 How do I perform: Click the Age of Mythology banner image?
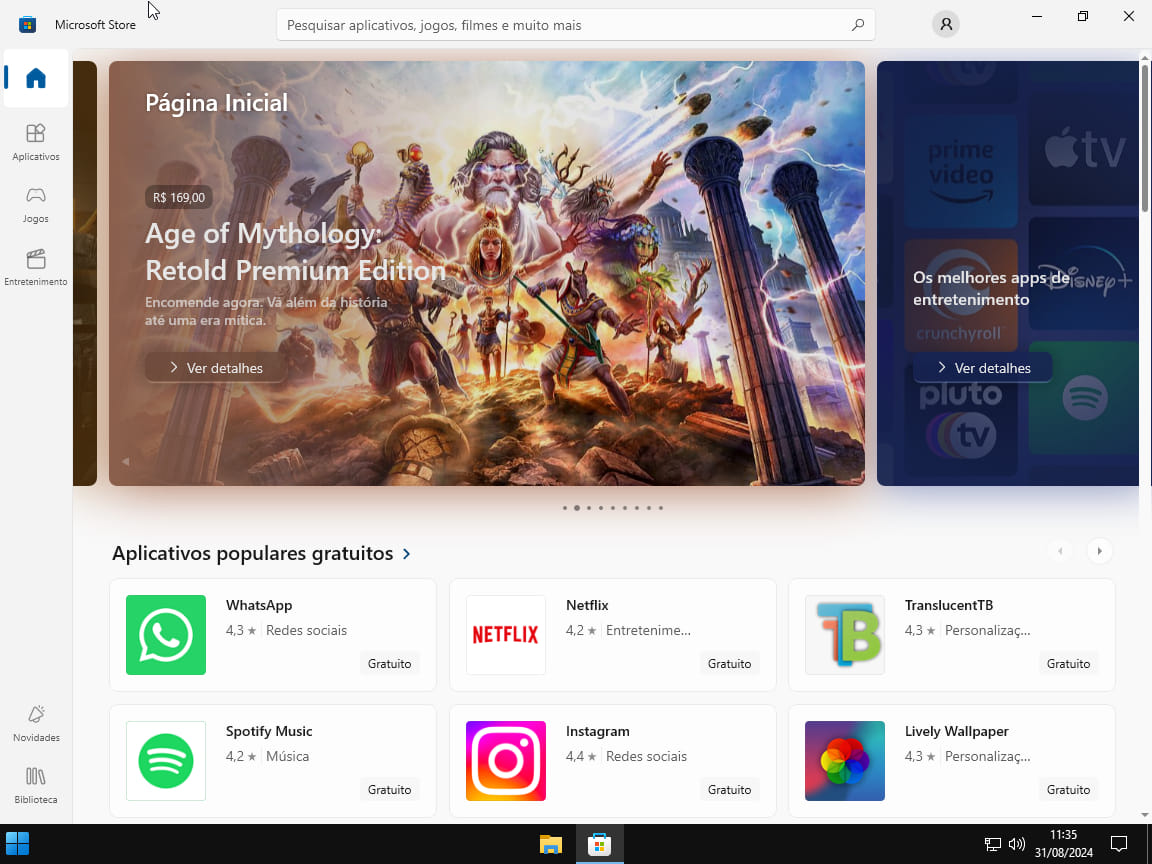click(486, 273)
